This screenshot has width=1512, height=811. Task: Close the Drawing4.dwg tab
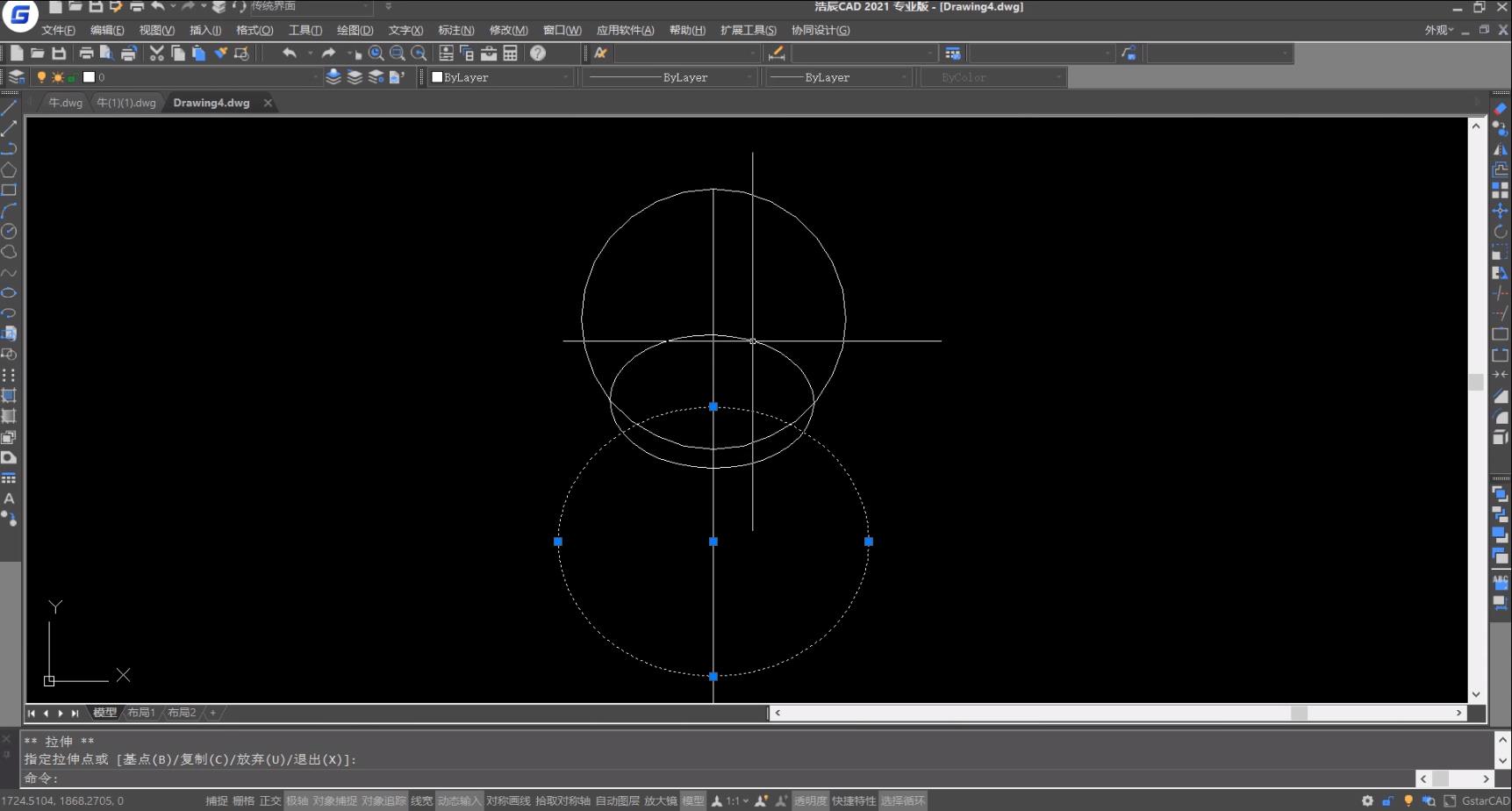[268, 103]
